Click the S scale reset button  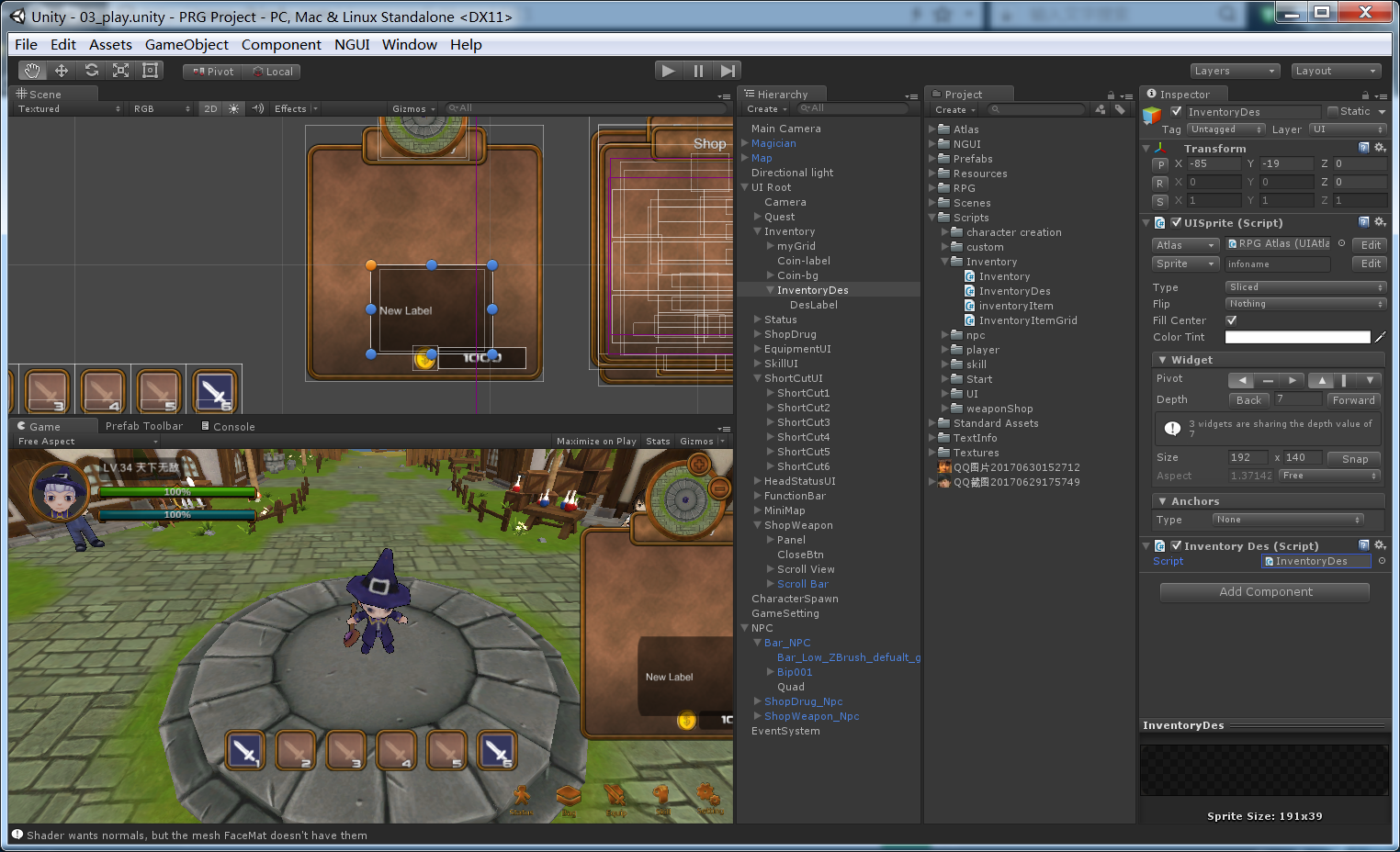1161,201
